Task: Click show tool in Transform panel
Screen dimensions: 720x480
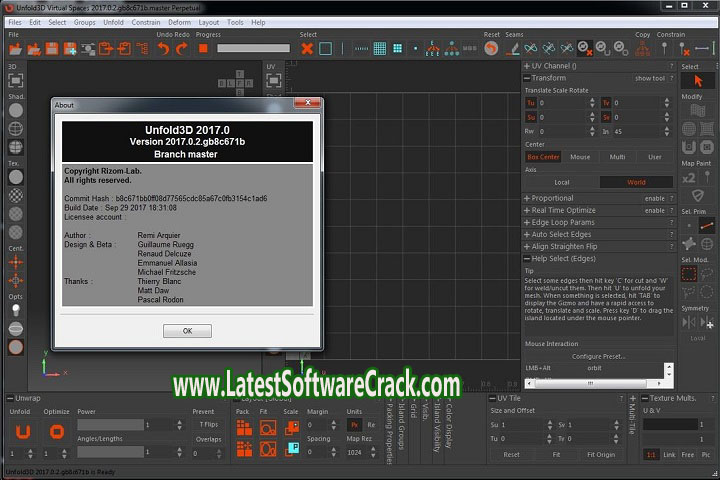Action: (650, 79)
